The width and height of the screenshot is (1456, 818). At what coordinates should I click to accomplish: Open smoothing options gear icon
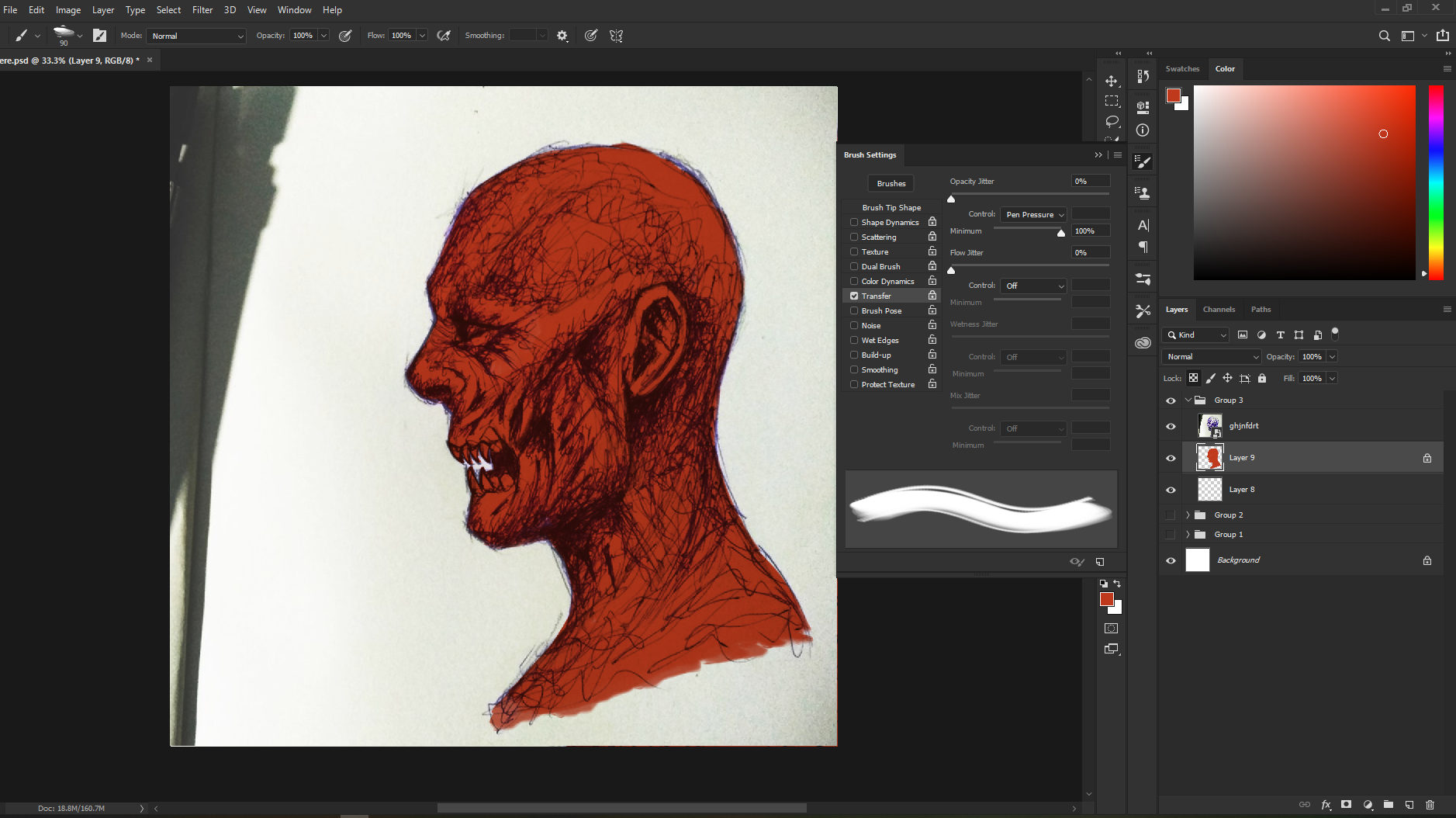coord(562,36)
